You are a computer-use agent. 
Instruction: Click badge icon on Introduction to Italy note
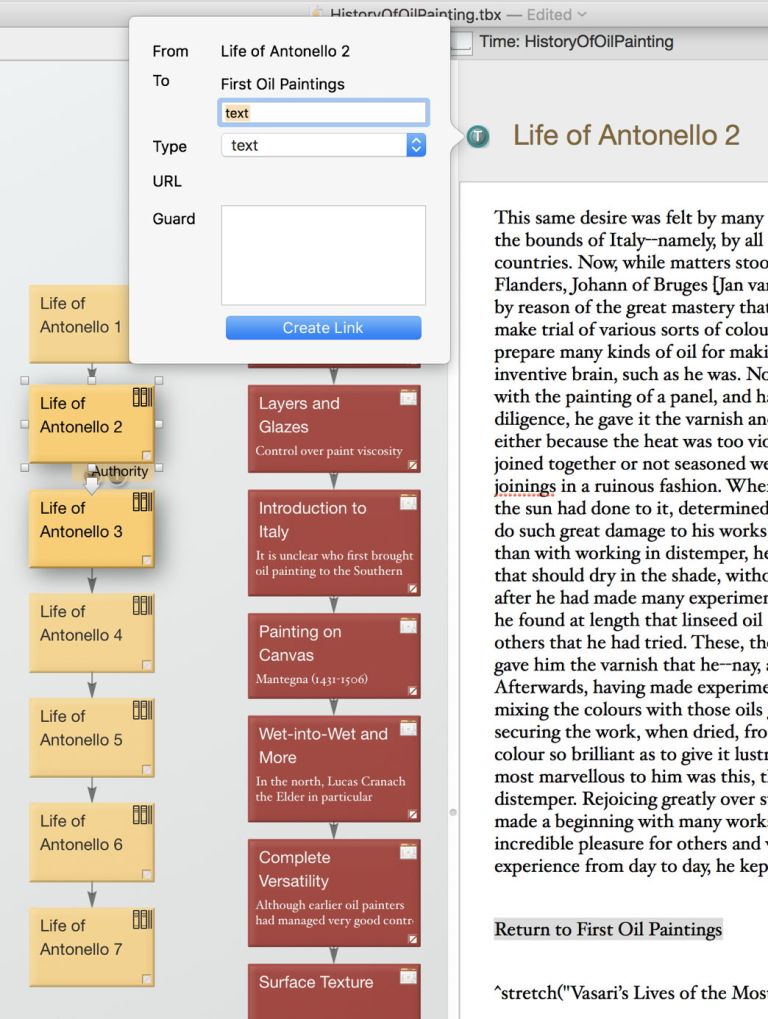pyautogui.click(x=408, y=502)
